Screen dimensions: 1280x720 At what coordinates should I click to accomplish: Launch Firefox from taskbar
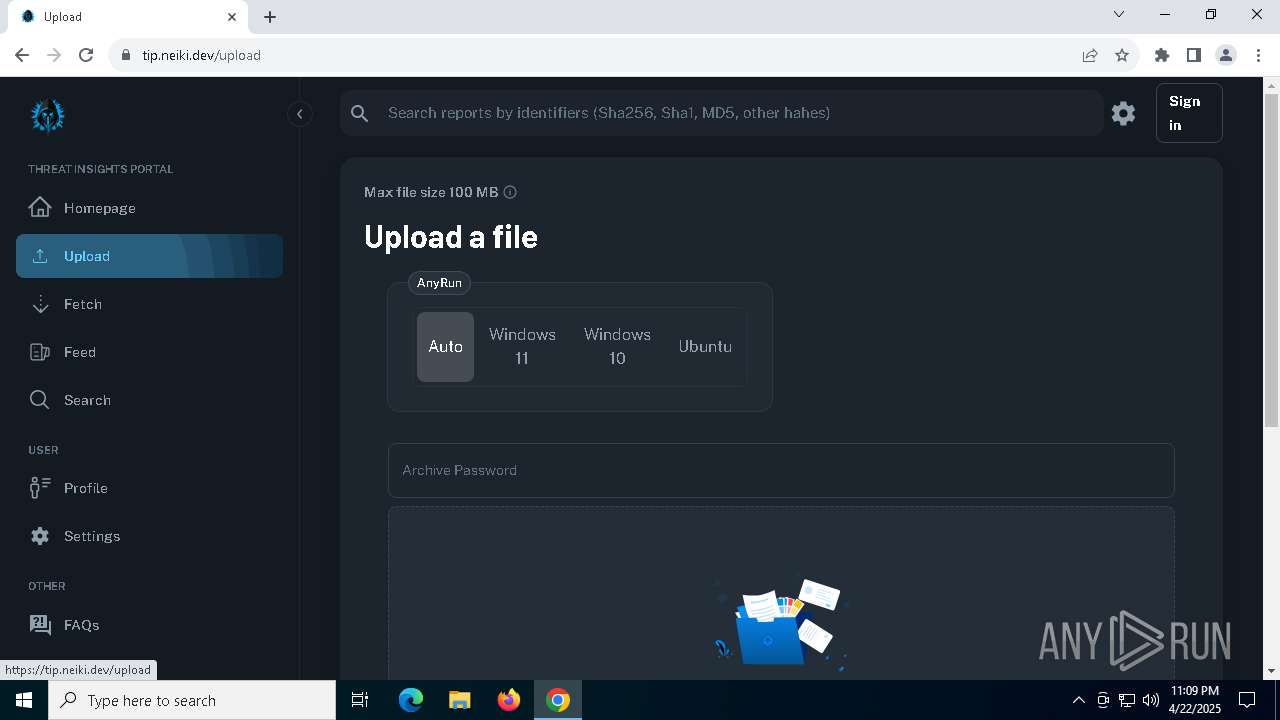pos(508,700)
